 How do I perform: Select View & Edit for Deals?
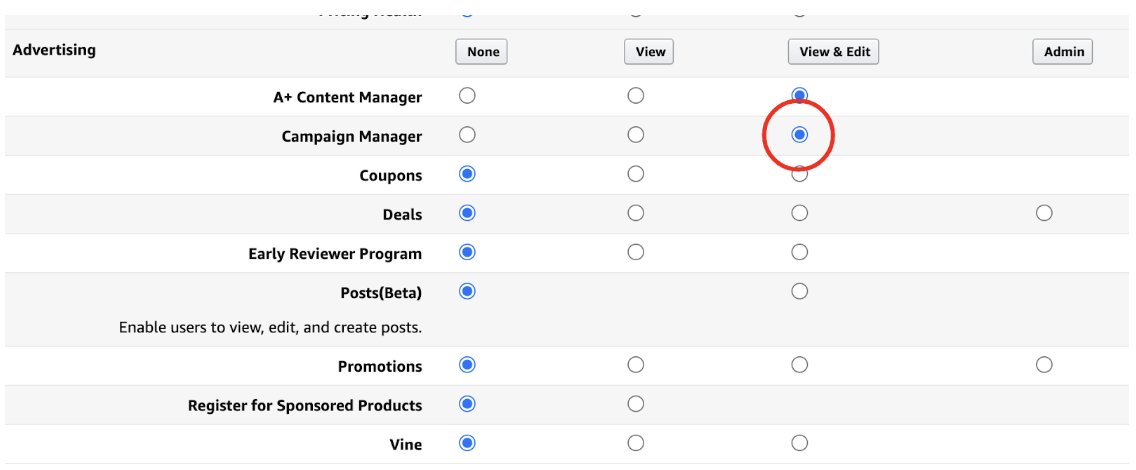point(799,213)
